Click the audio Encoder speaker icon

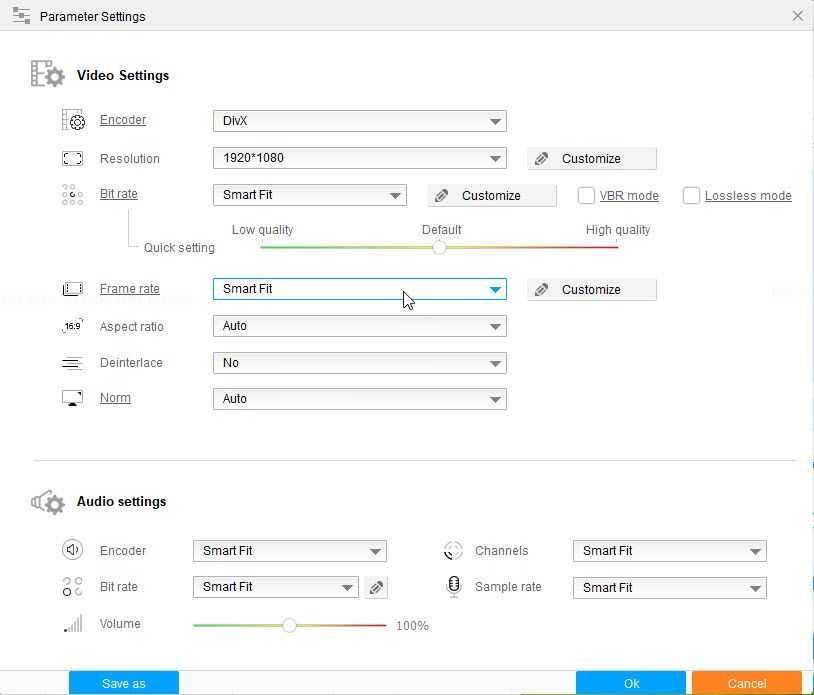[72, 550]
